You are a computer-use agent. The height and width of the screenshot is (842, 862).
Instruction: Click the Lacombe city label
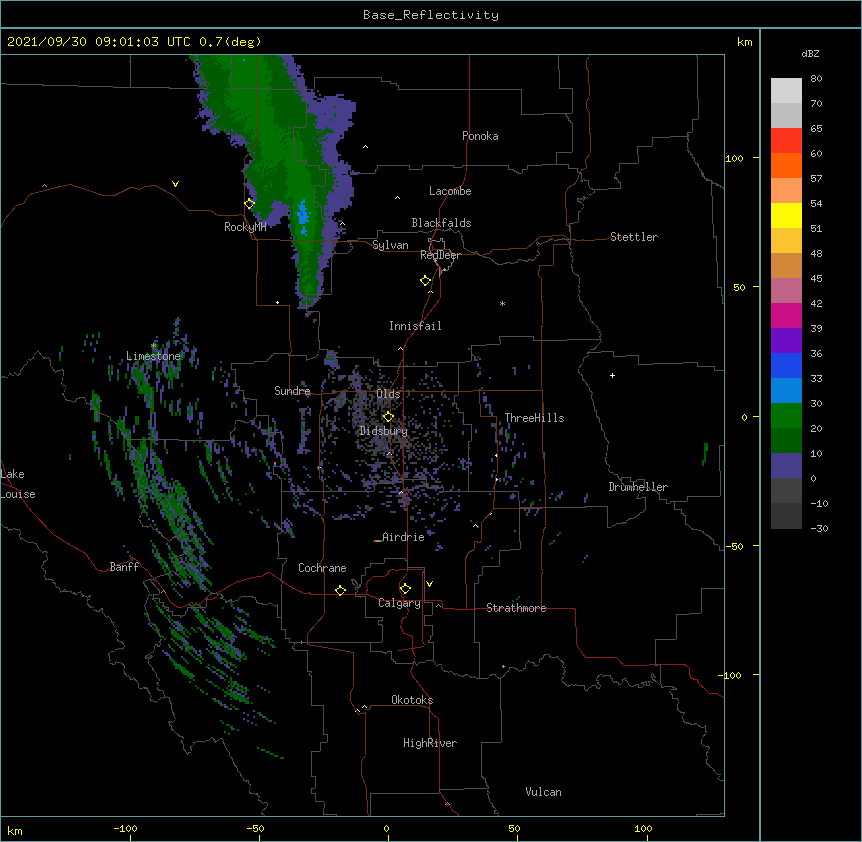tap(450, 191)
